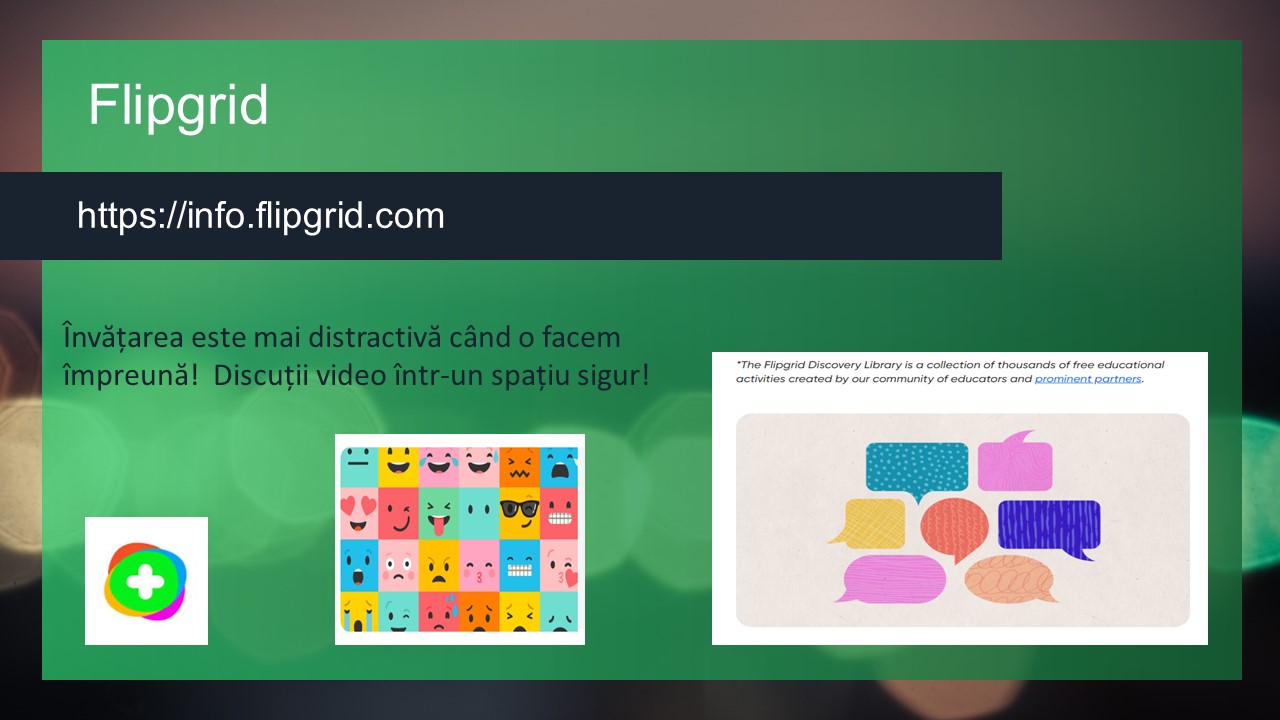Click the blue gritted-teeth emoji
The width and height of the screenshot is (1280, 720).
point(520,565)
